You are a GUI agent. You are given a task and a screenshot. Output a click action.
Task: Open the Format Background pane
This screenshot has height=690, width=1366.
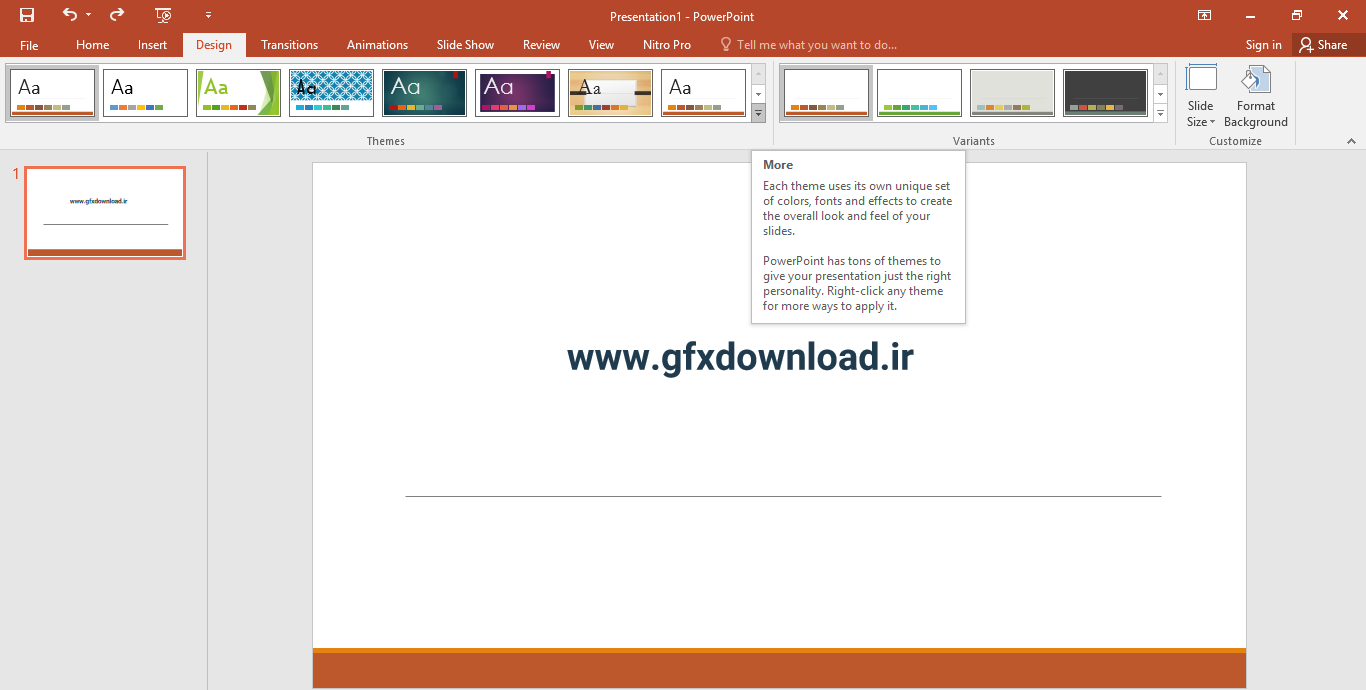click(1255, 97)
